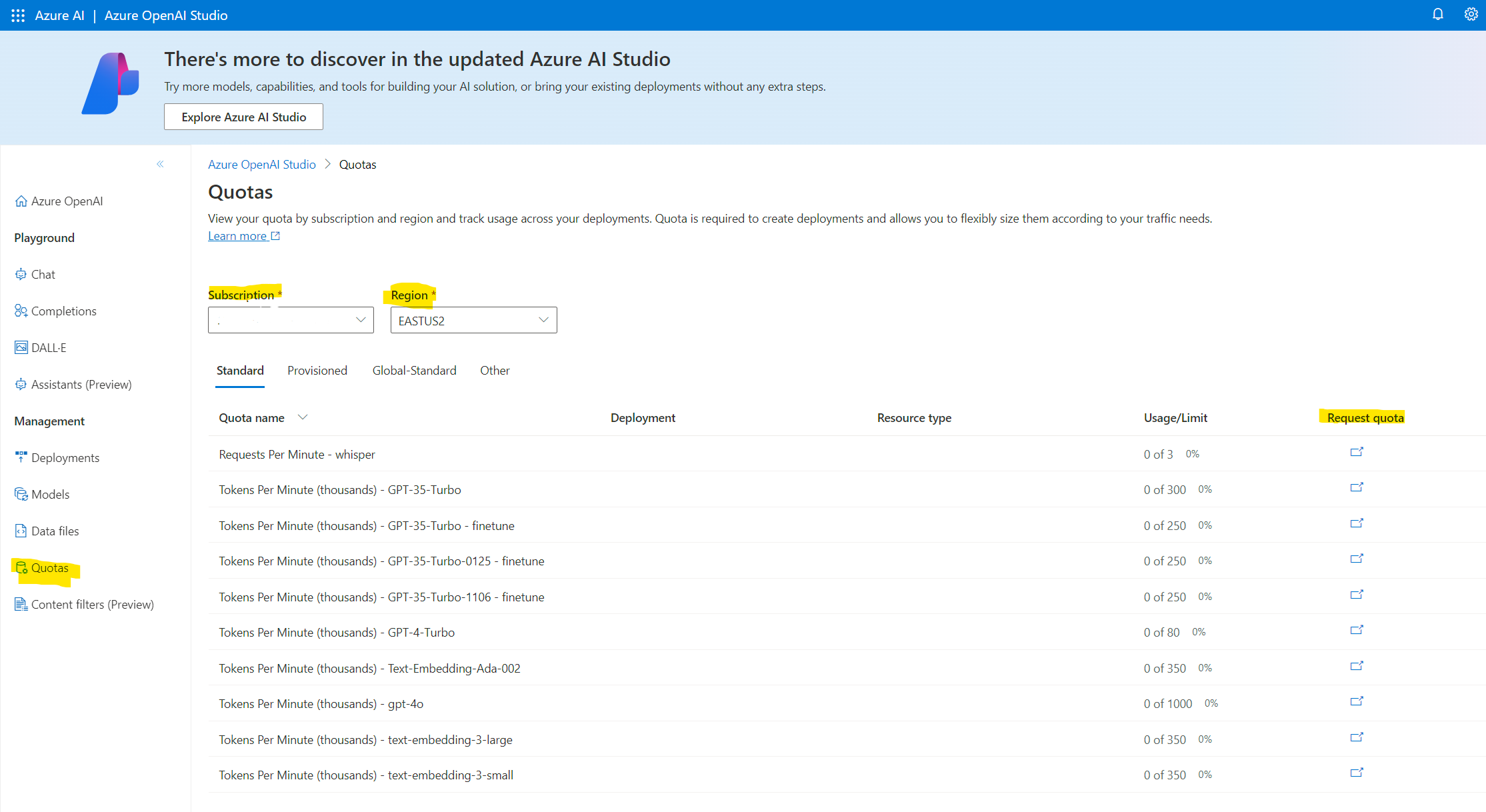The image size is (1486, 812).
Task: Open Chat playground from sidebar
Action: (43, 275)
